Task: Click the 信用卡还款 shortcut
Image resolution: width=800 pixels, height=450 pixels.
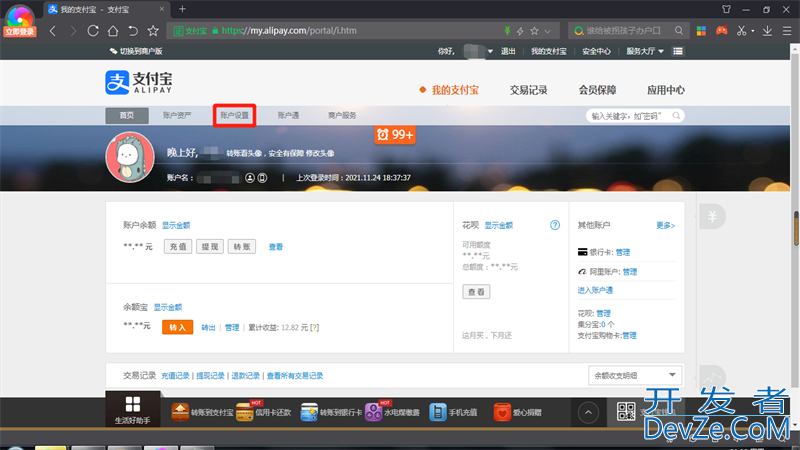Action: (264, 412)
